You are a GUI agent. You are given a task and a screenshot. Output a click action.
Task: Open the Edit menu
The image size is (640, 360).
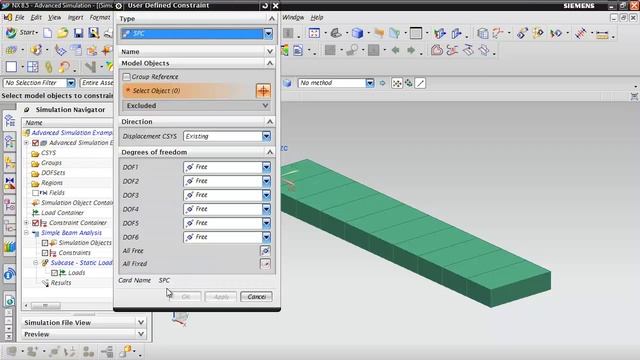(36, 17)
